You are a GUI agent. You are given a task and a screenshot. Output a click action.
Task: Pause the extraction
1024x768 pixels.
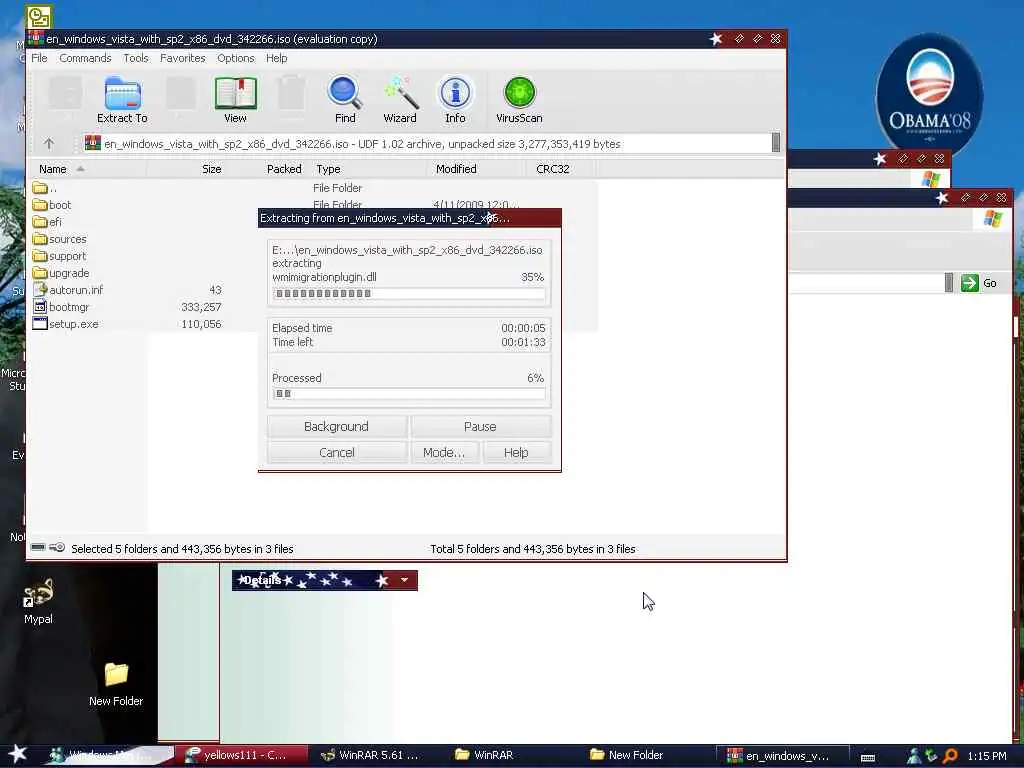480,426
